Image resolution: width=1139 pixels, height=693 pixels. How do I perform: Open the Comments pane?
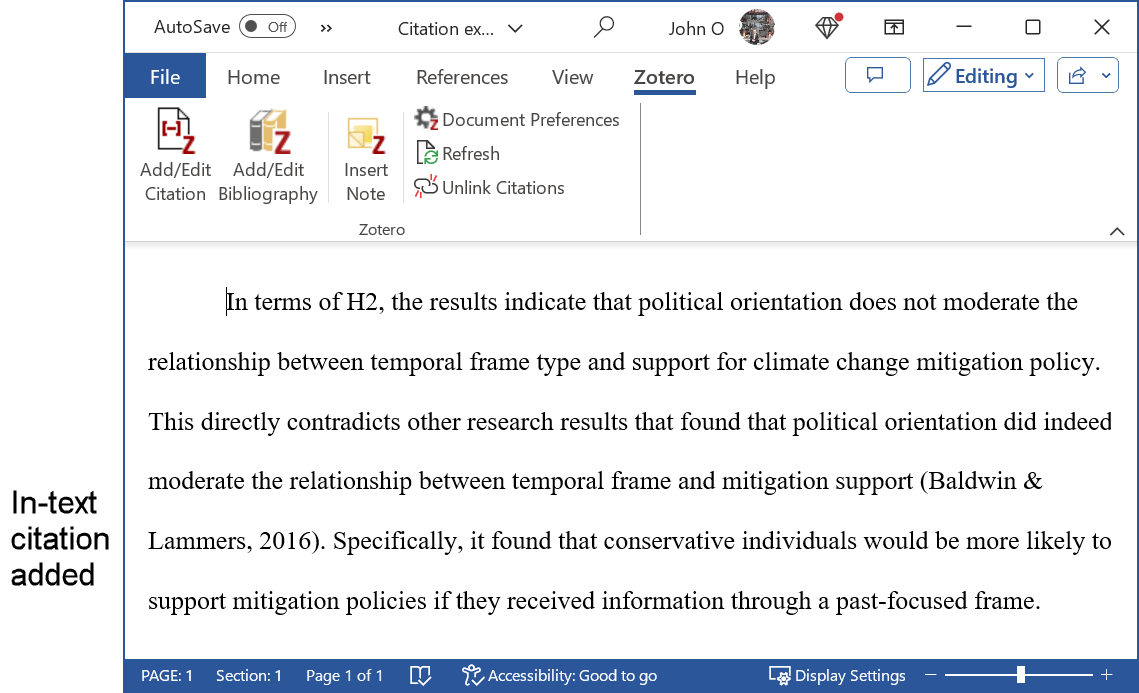tap(877, 75)
